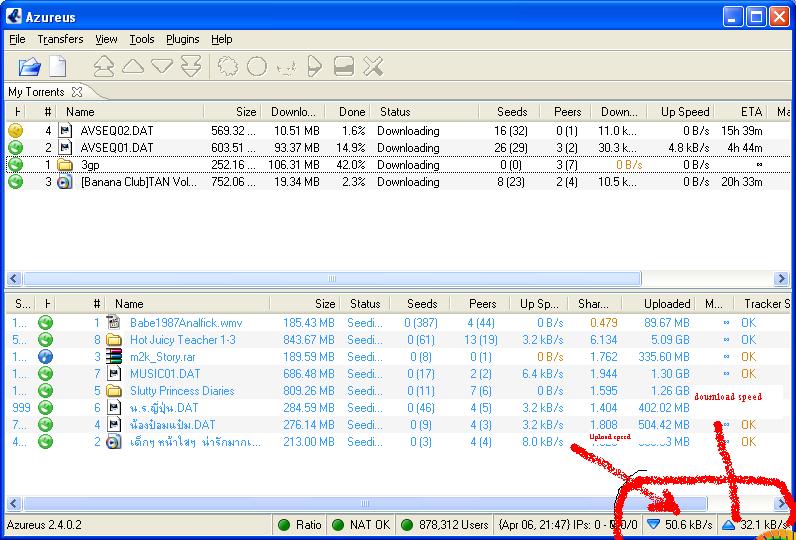Screen dimensions: 796x540
Task: Select the MUSIC01.DAT seeding row
Action: tap(397, 374)
